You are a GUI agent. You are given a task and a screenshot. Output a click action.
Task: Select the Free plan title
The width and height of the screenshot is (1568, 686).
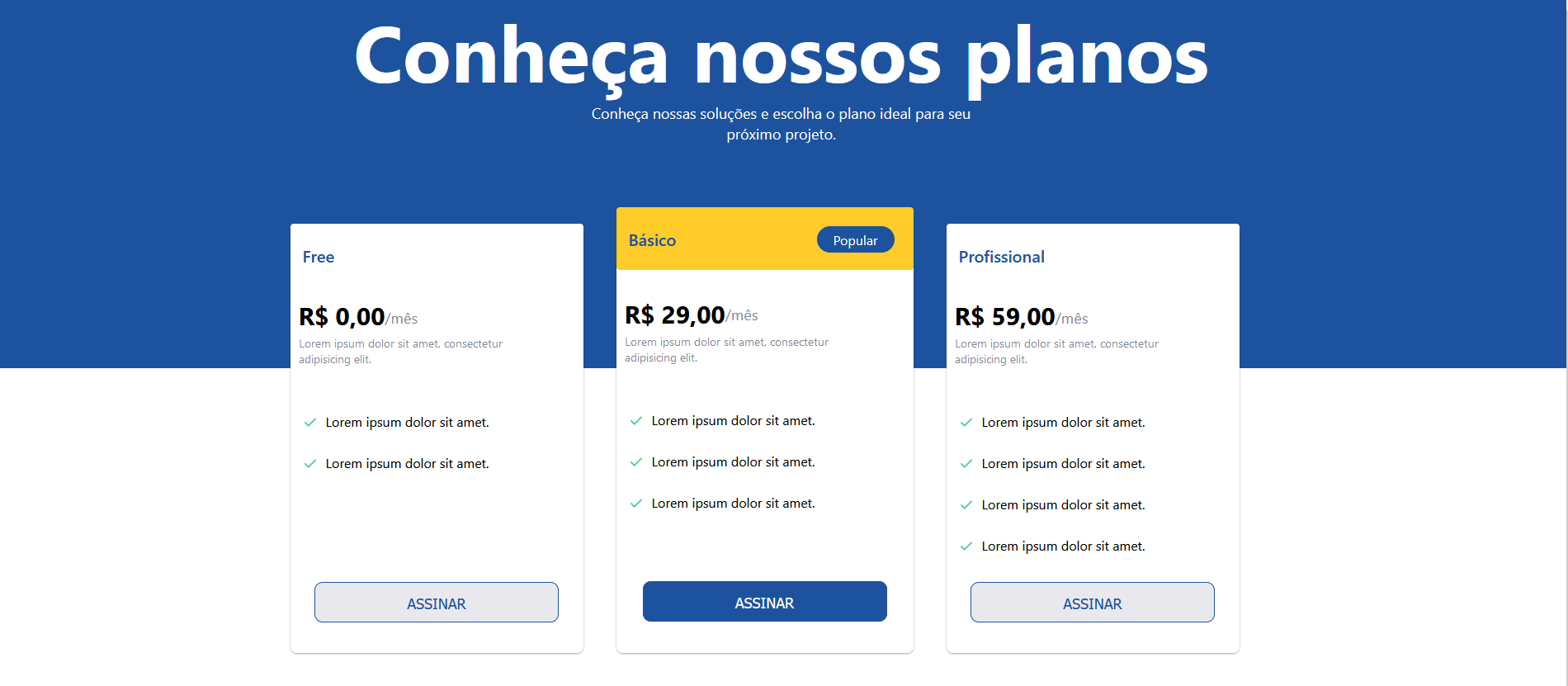318,257
